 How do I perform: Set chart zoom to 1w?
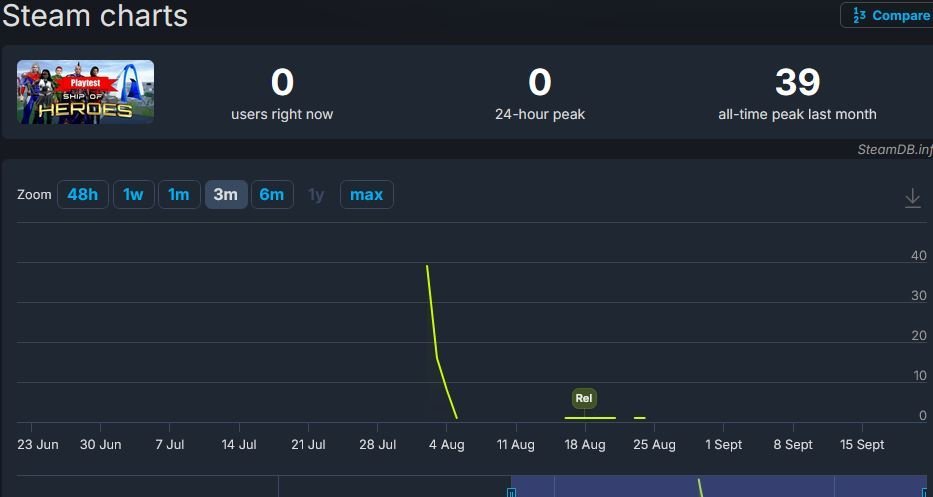tap(133, 195)
